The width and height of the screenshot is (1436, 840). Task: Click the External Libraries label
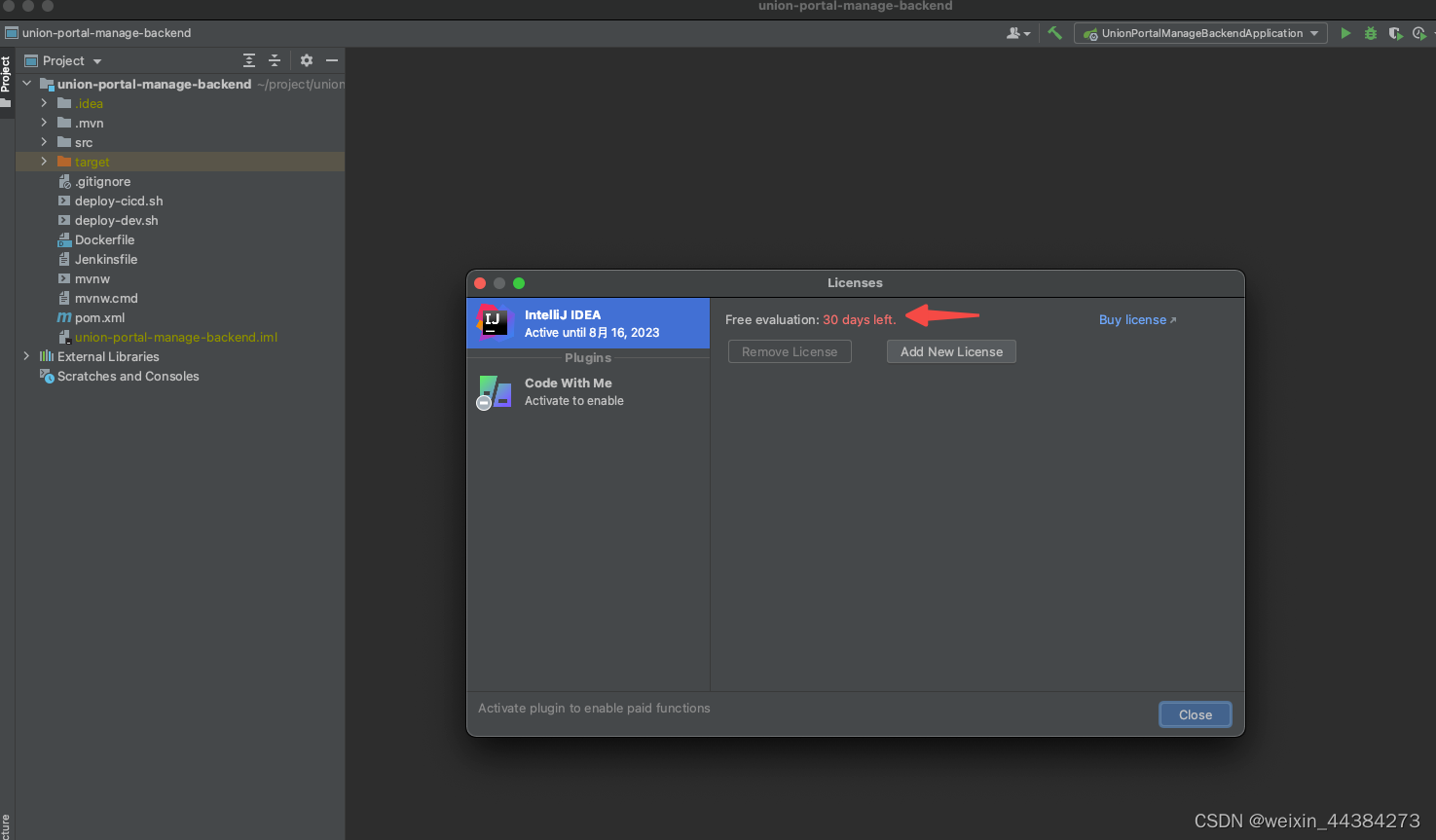click(x=108, y=356)
